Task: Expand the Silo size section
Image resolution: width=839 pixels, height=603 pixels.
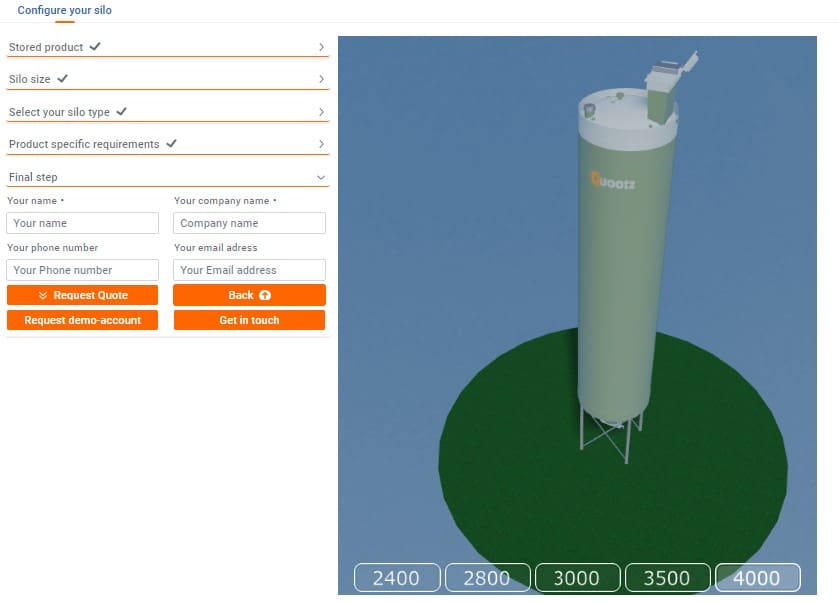Action: point(165,79)
